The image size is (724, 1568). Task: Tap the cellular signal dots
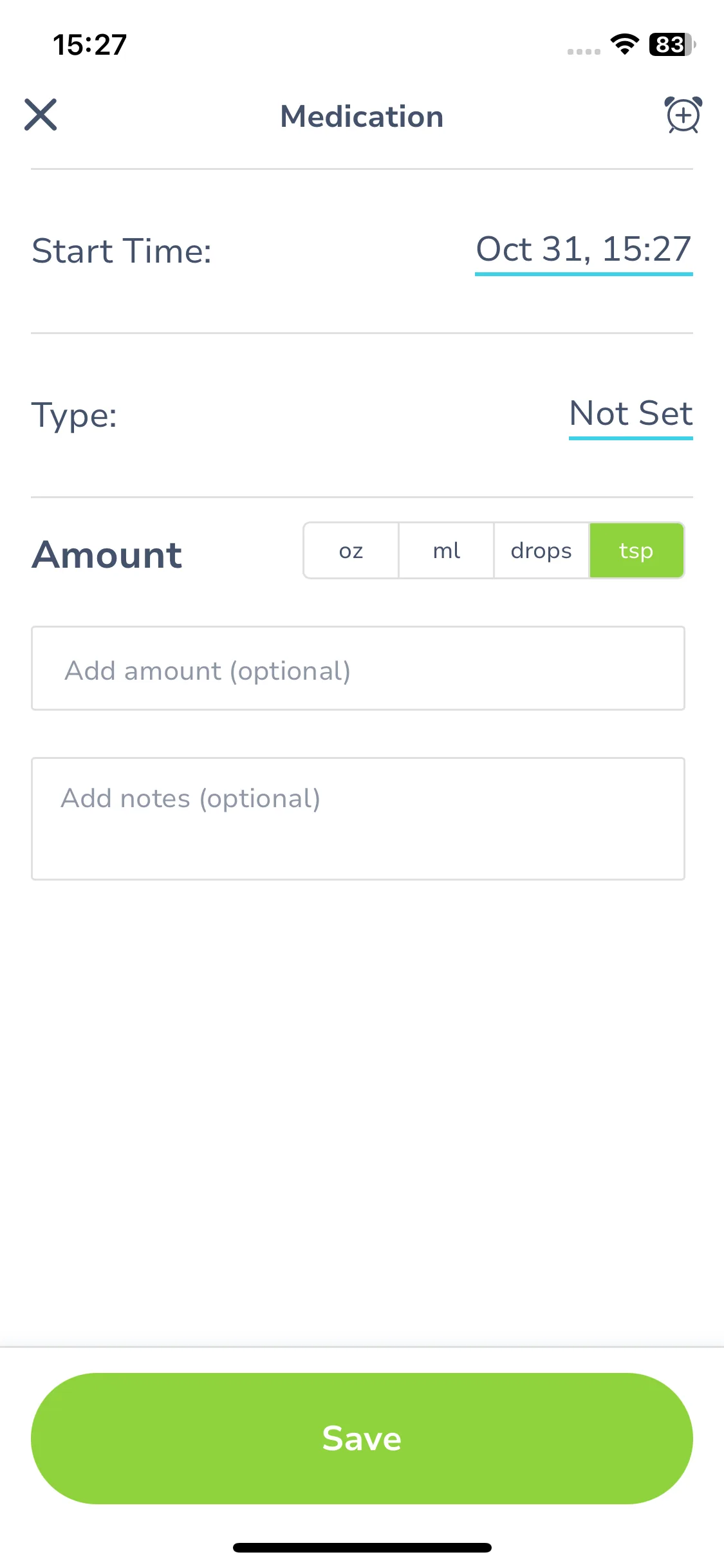(584, 51)
